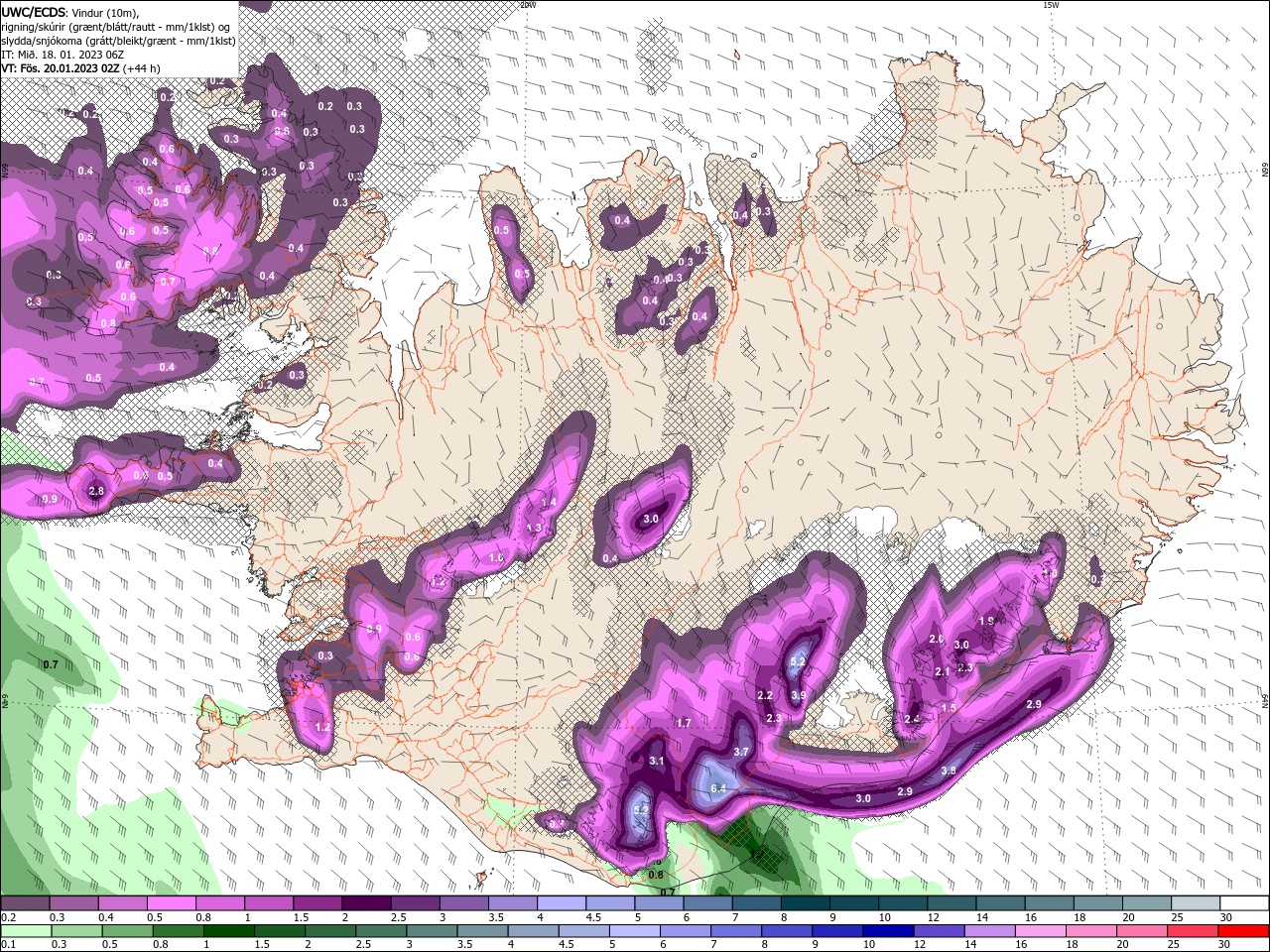Select the lightest green rain swatch between 0.1 and 0.3

pyautogui.click(x=26, y=931)
